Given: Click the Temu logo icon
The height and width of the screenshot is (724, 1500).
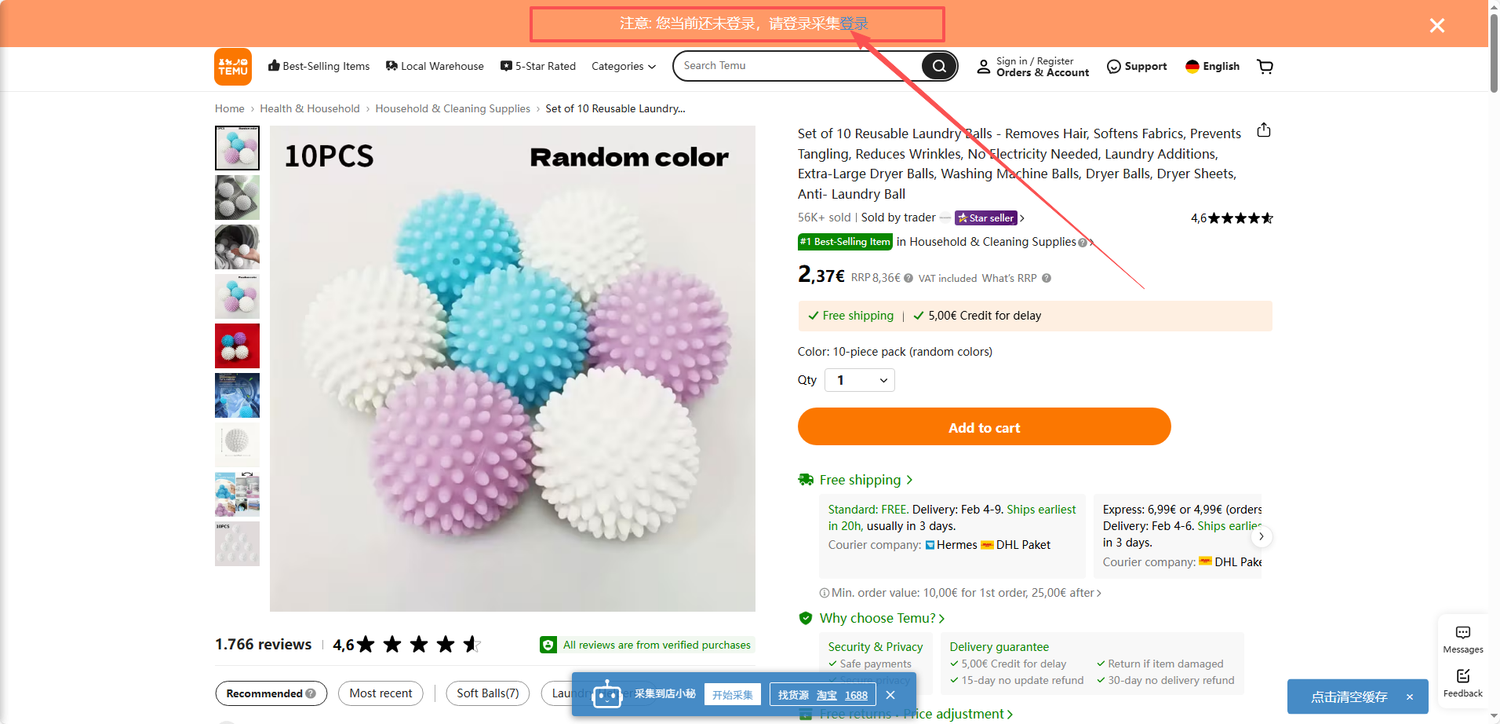Looking at the screenshot, I should point(233,67).
